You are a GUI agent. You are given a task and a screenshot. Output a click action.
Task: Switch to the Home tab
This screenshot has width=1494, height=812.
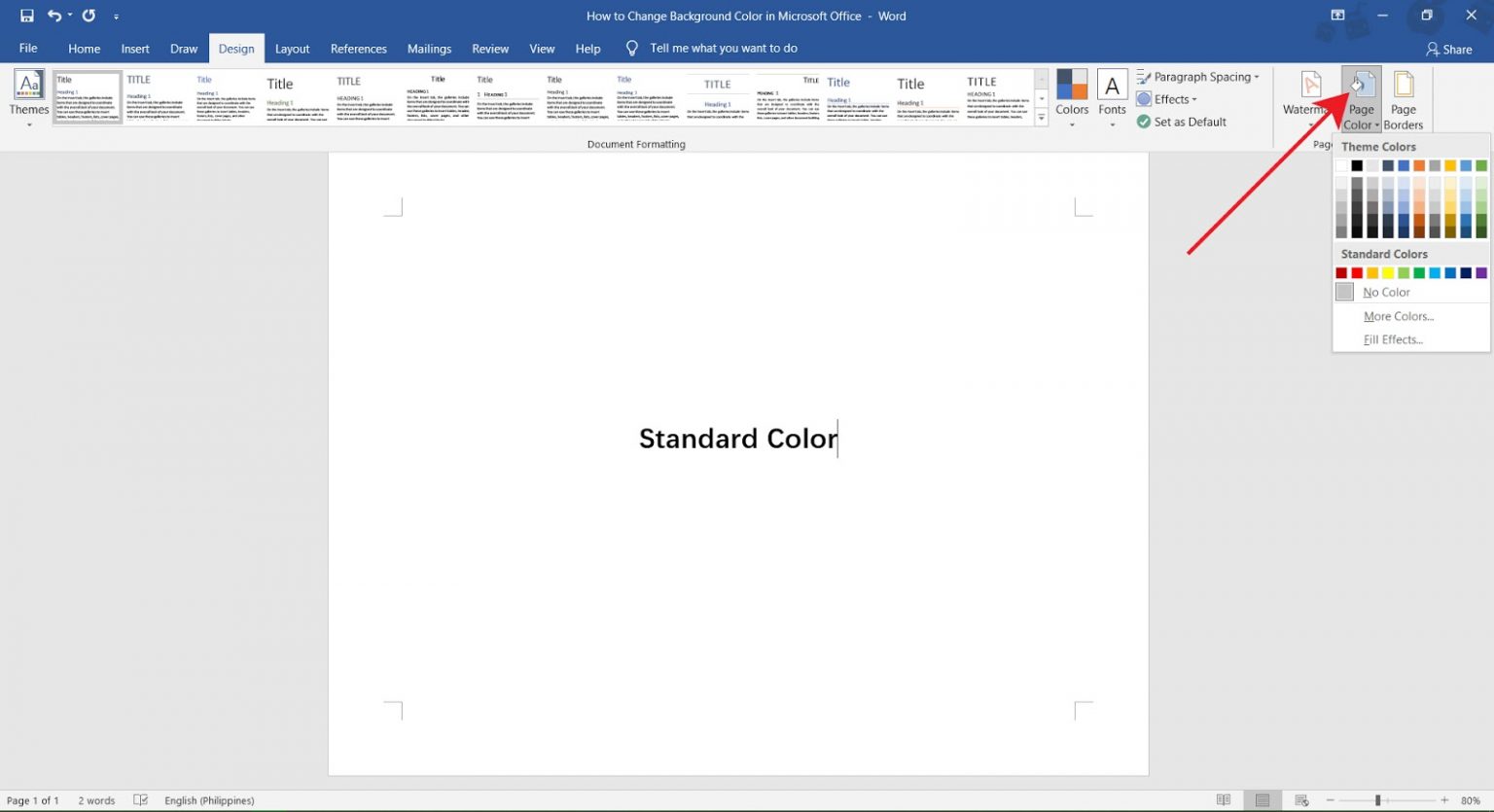[x=84, y=49]
